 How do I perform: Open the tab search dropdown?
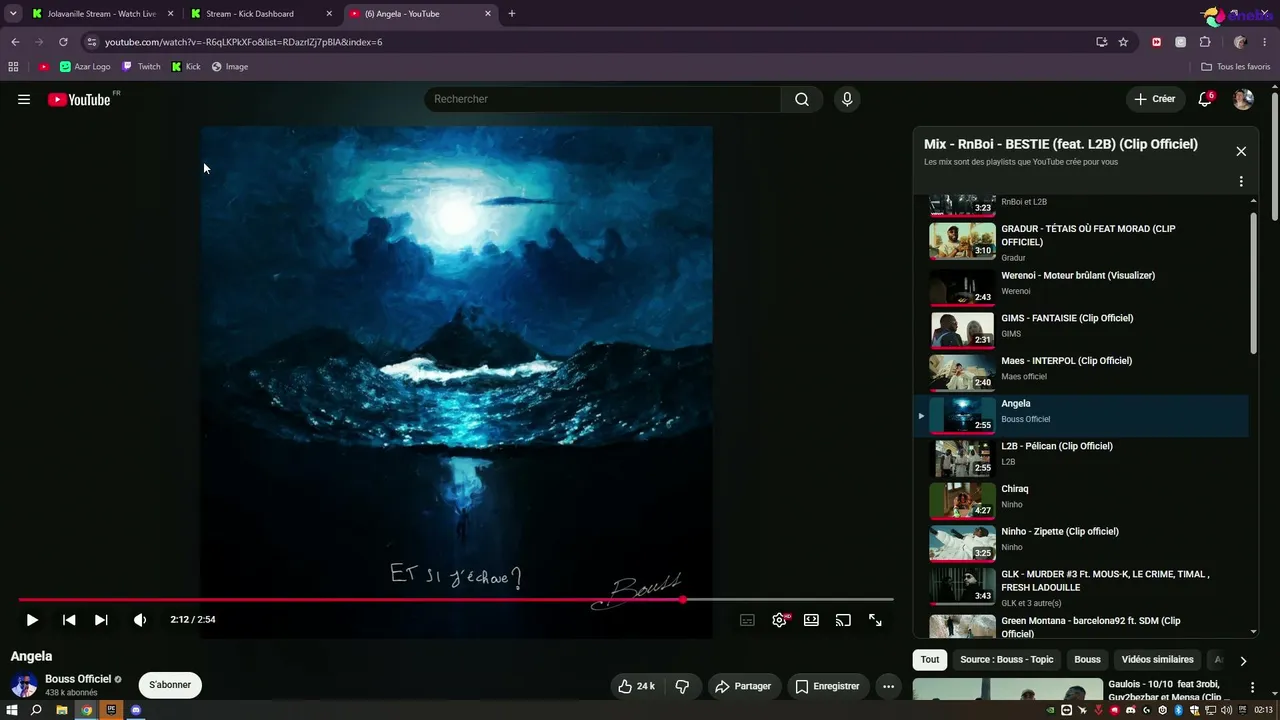(13, 14)
